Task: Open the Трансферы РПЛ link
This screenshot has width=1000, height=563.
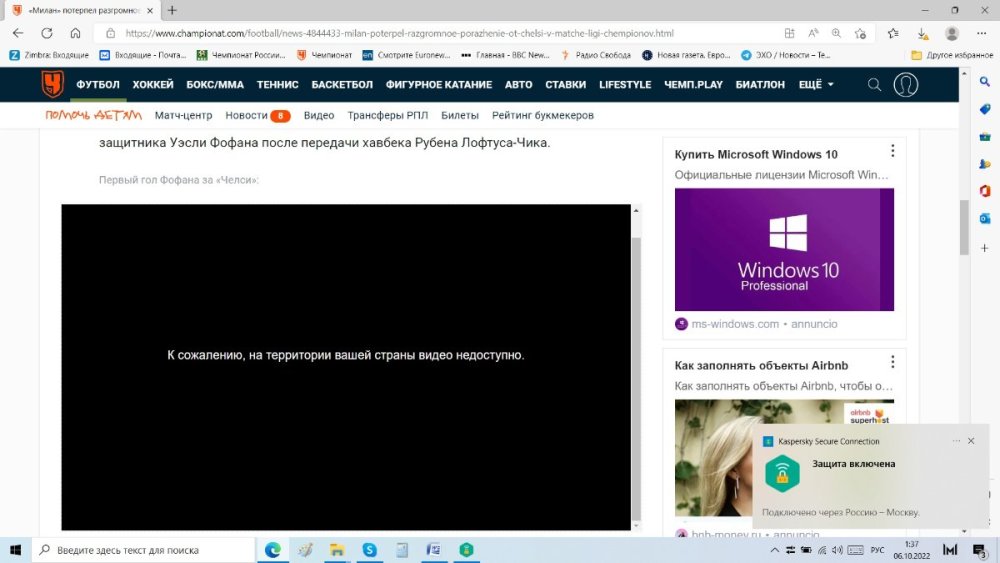Action: click(388, 115)
